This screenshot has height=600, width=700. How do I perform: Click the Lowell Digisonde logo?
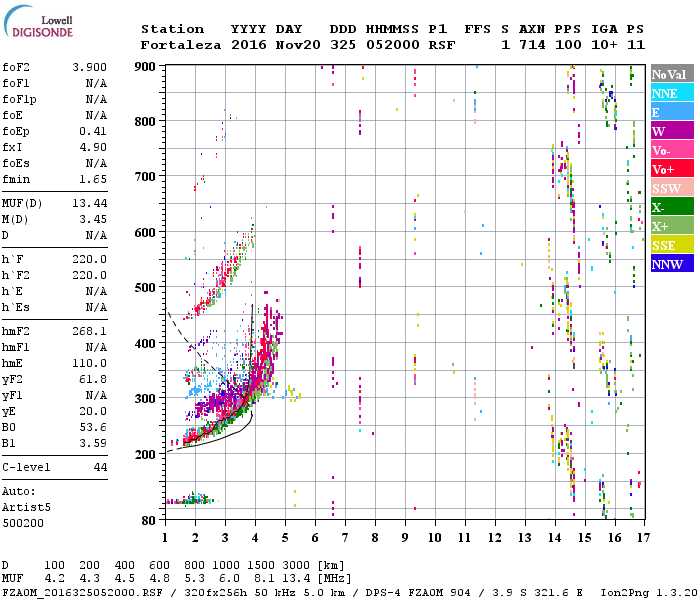[38, 22]
